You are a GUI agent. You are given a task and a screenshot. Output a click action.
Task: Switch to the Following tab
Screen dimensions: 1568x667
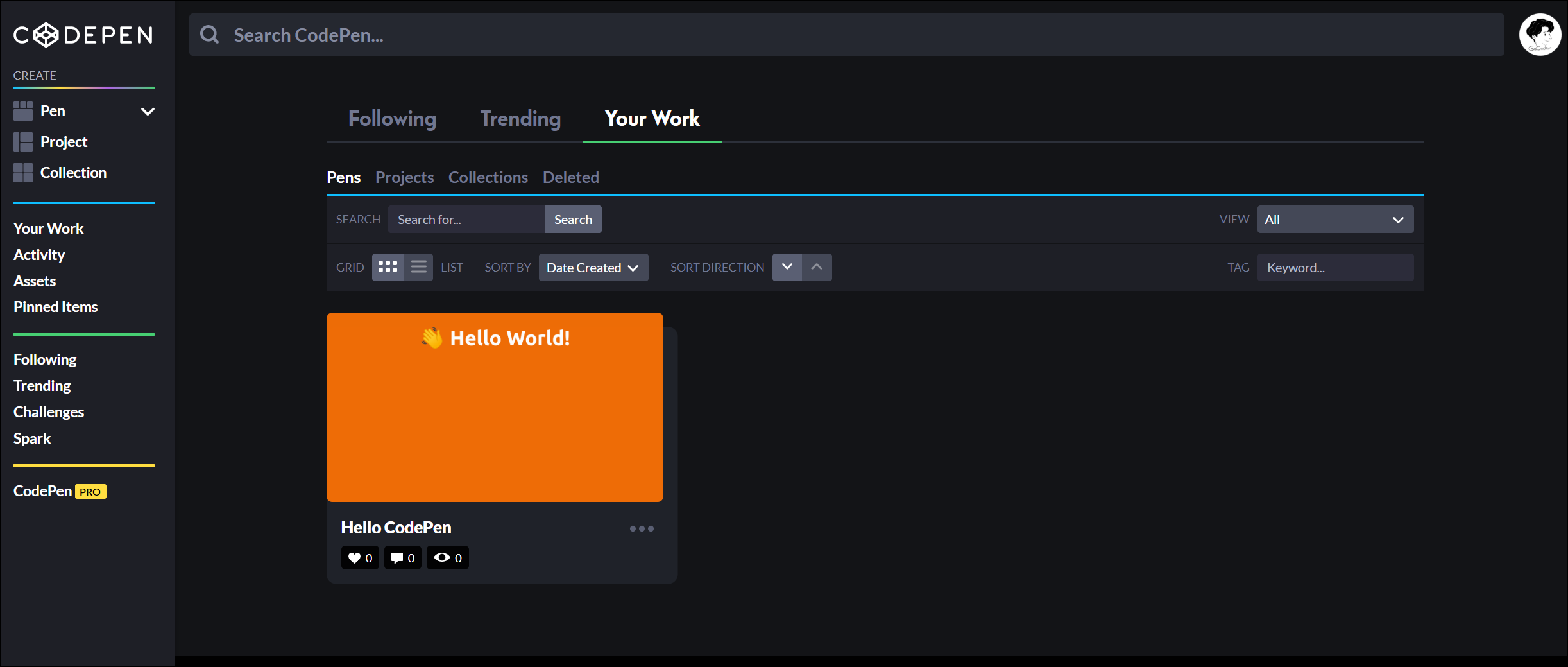(392, 119)
